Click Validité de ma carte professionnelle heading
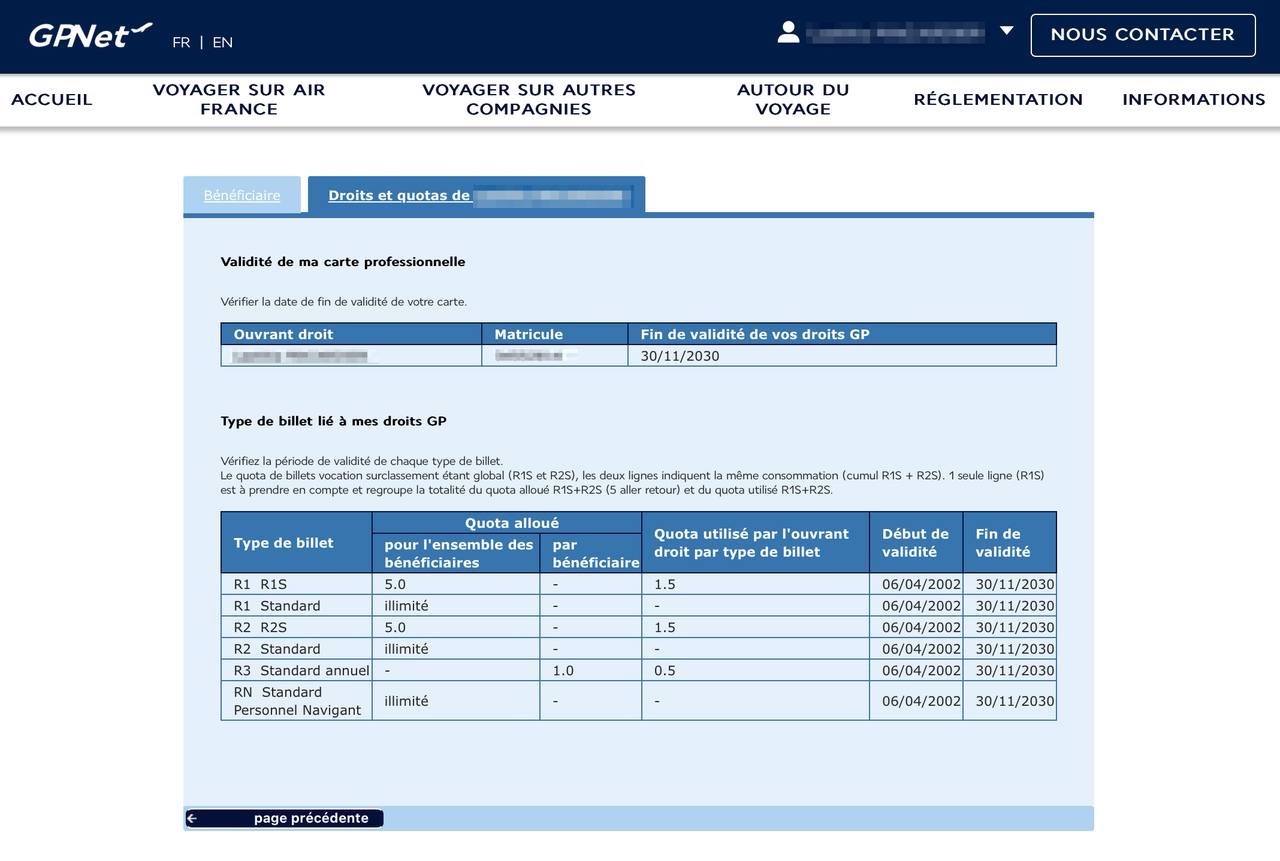Viewport: 1280px width, 861px height. (343, 262)
